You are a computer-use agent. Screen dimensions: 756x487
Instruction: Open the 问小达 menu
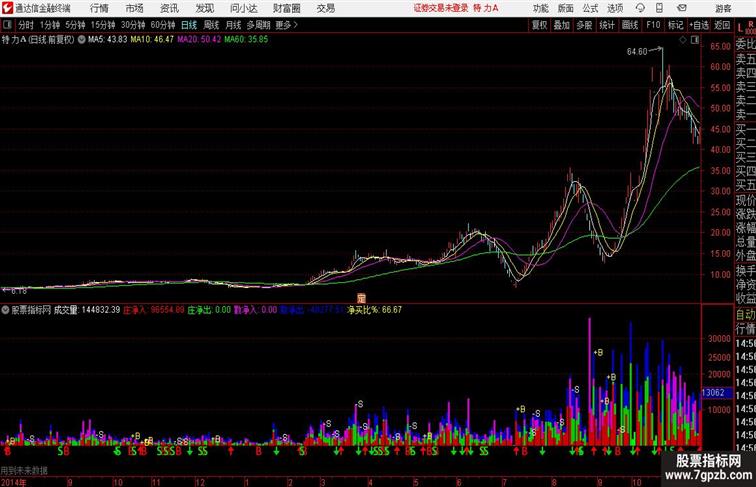click(243, 8)
